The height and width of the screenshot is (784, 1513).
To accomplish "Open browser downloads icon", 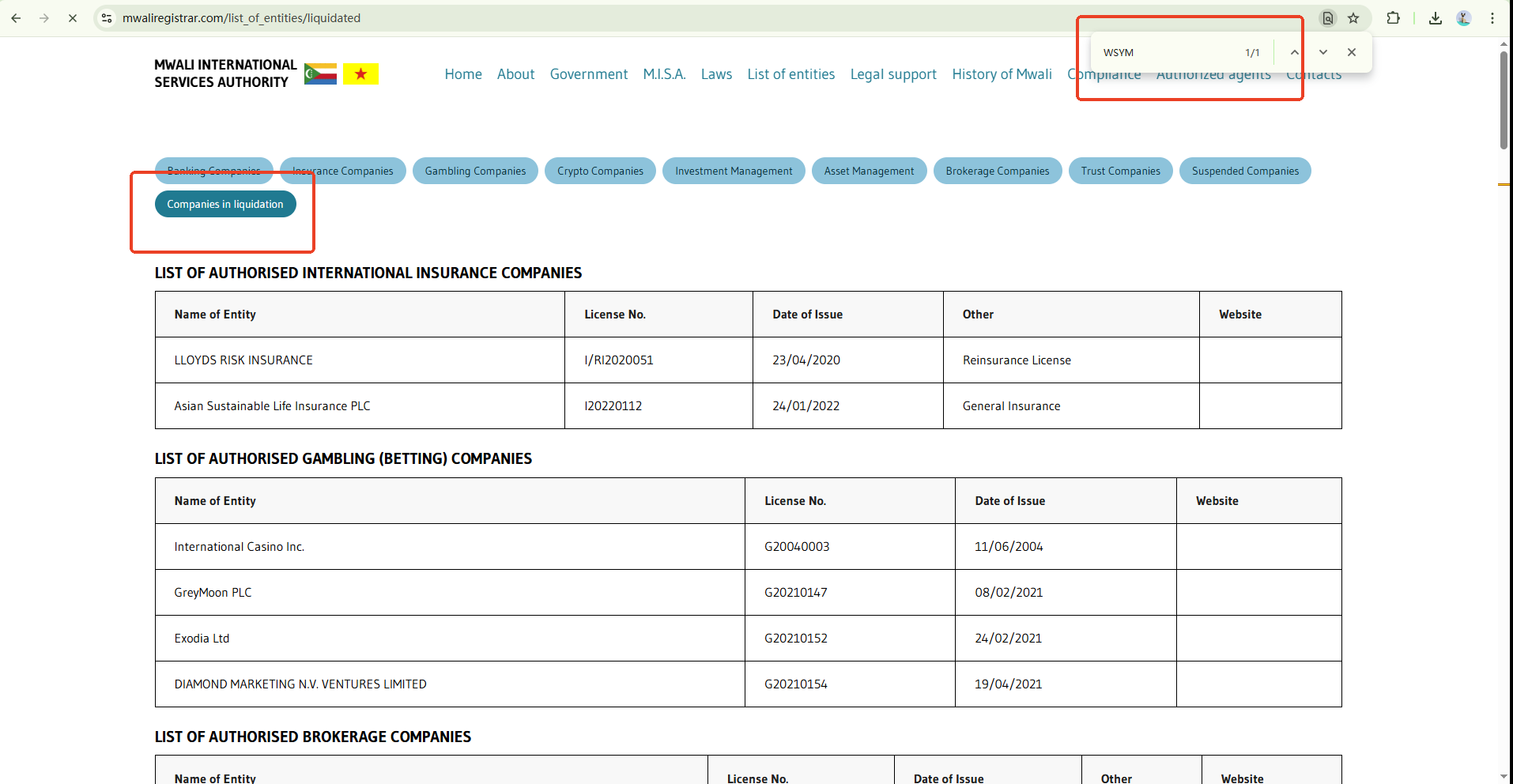I will click(1436, 18).
